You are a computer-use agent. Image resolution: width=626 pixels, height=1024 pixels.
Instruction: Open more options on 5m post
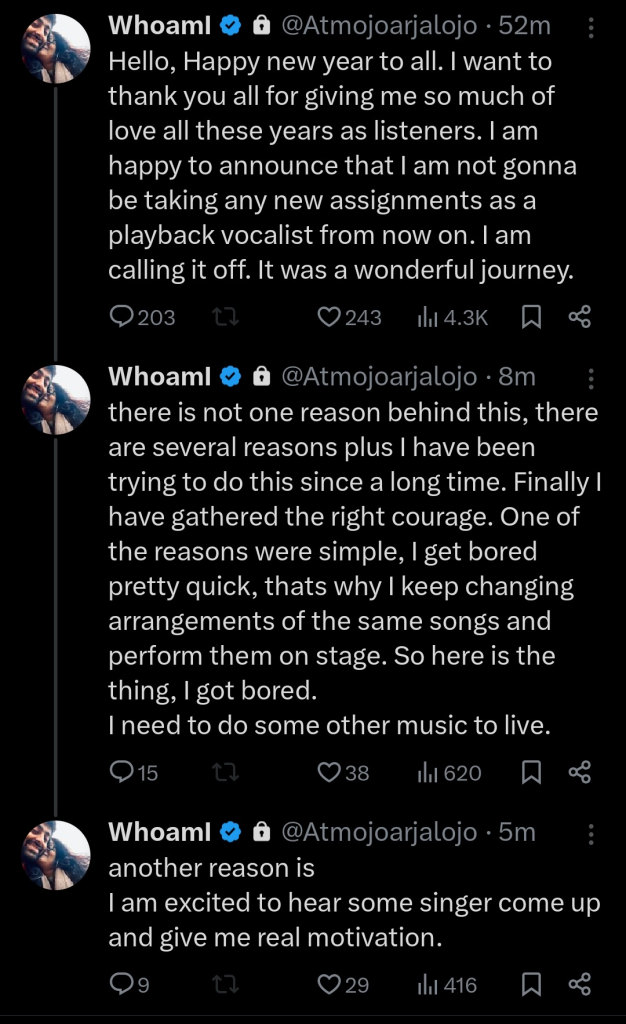(x=591, y=833)
